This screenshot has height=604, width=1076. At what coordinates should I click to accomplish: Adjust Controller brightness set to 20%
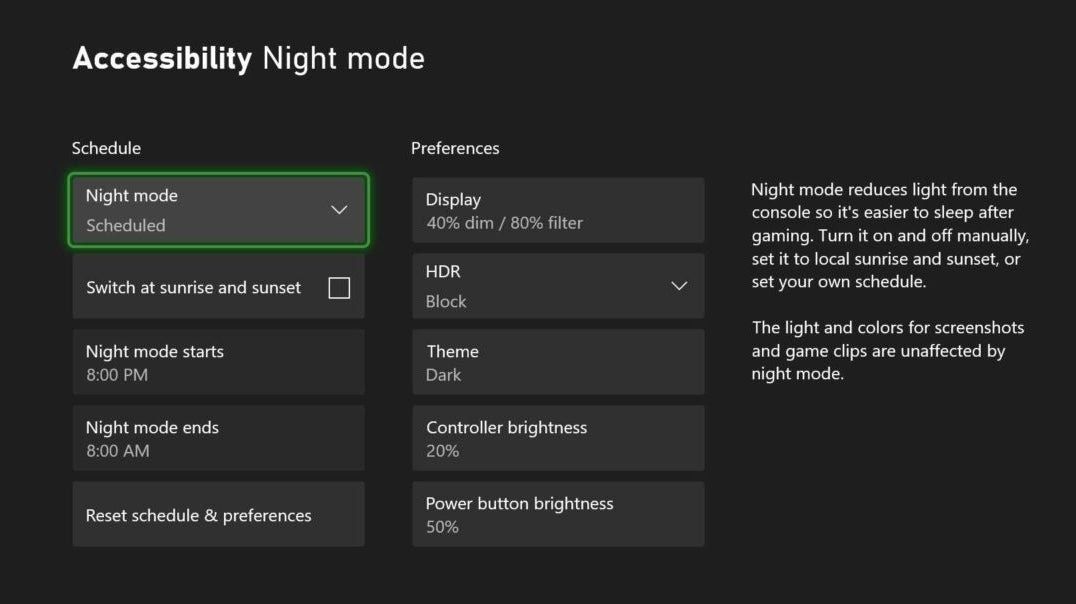tap(558, 438)
